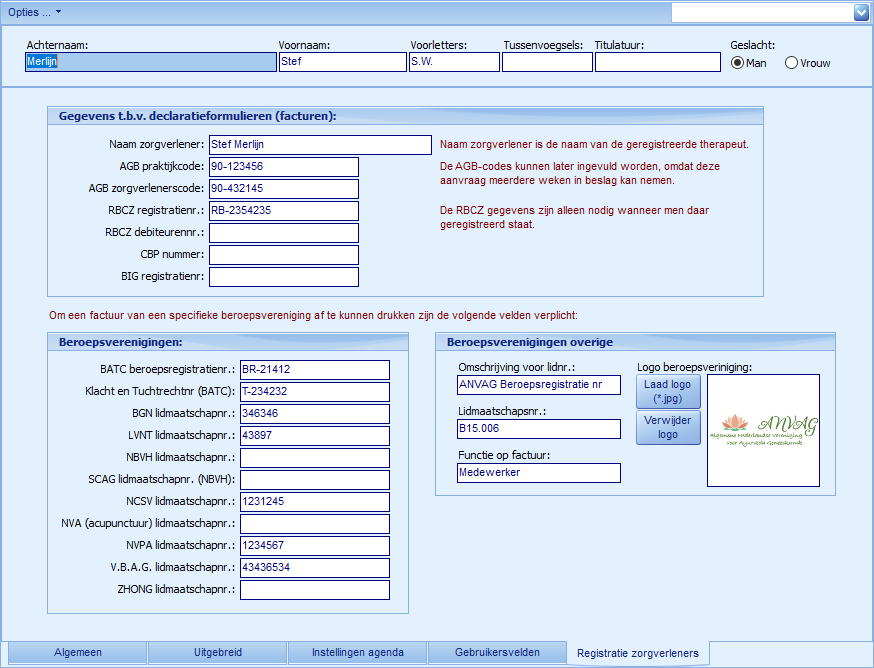The image size is (874, 668).
Task: Select the Vrouw radio button
Action: [x=792, y=63]
